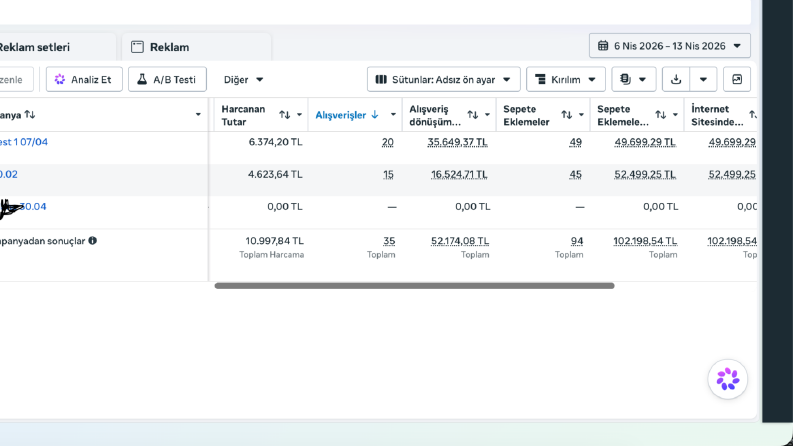Open the Meta AI assistant floating icon

click(728, 379)
